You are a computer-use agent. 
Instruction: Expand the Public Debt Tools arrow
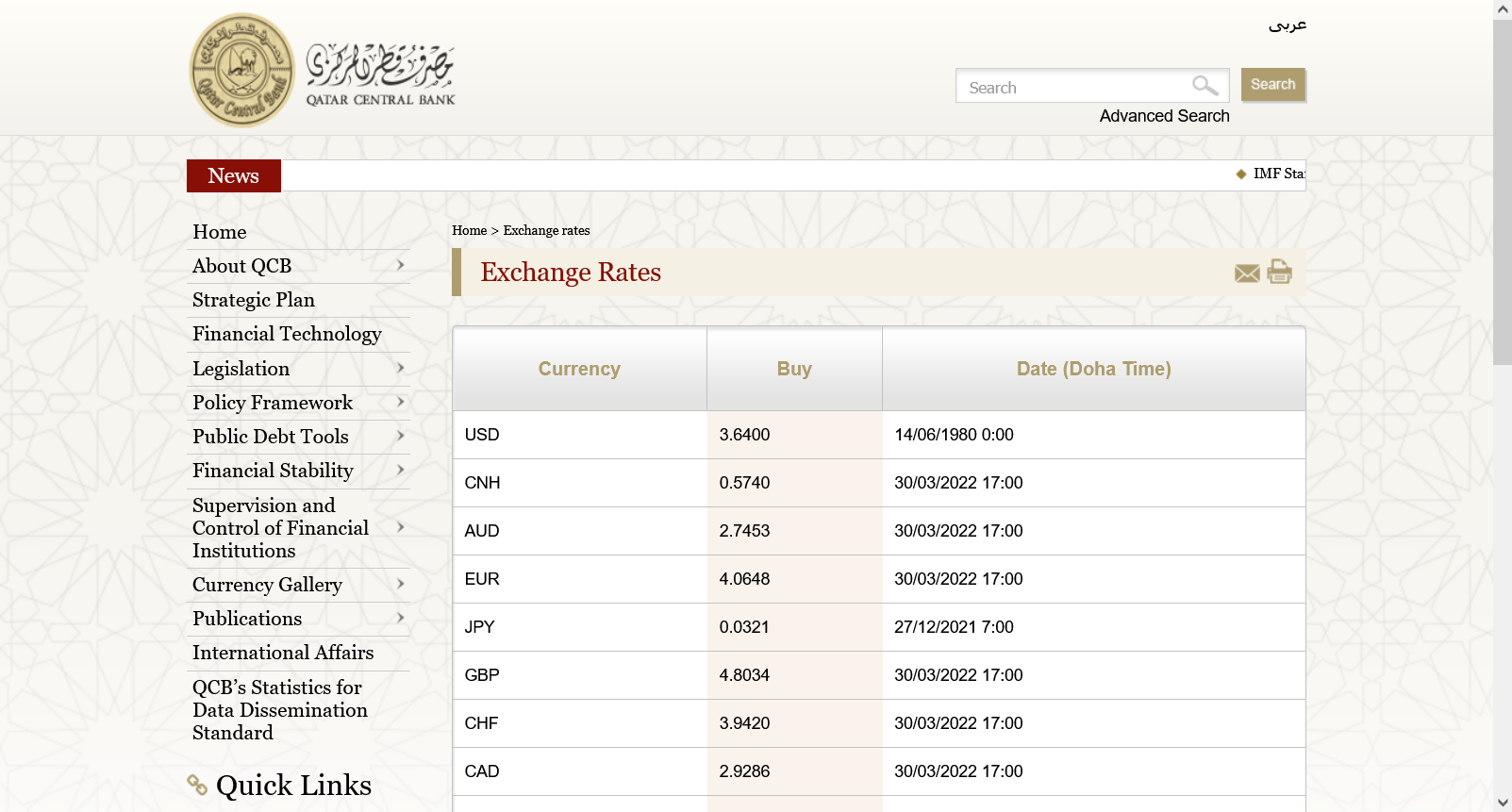tap(401, 437)
